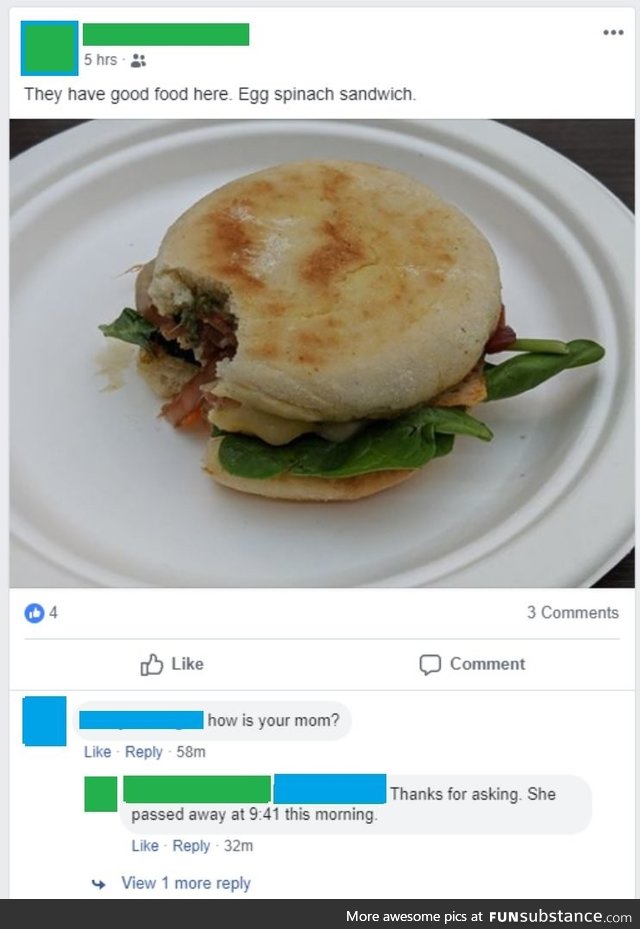Open the three-dot post options menu
Screen dimensions: 640x929
613,32
